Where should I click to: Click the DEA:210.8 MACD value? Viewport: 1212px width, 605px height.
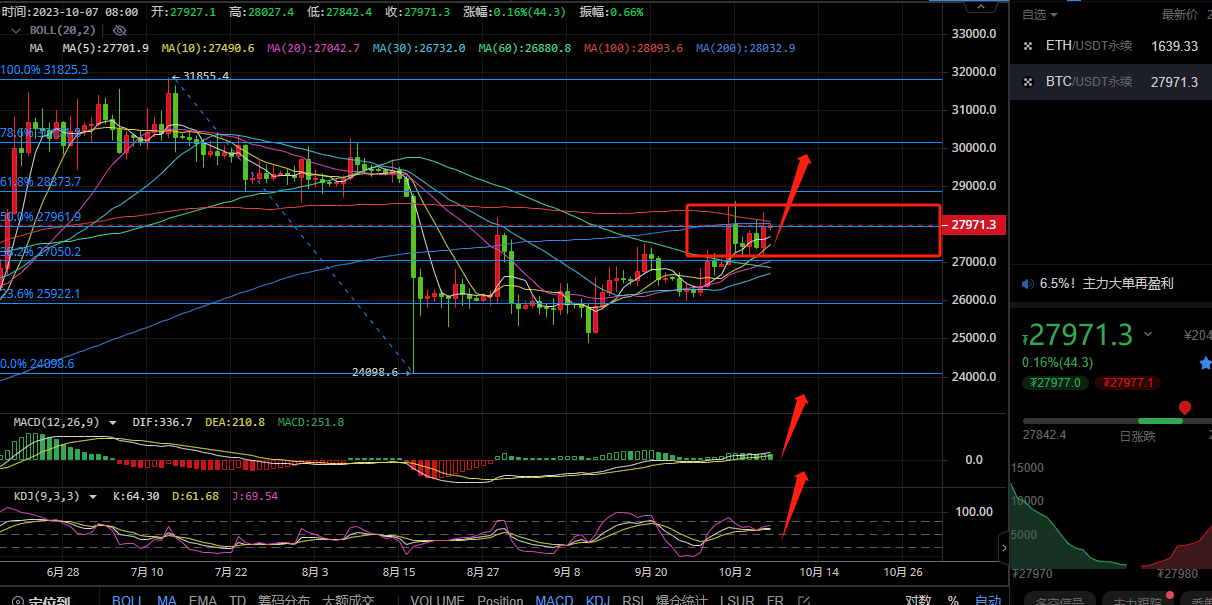tap(235, 423)
